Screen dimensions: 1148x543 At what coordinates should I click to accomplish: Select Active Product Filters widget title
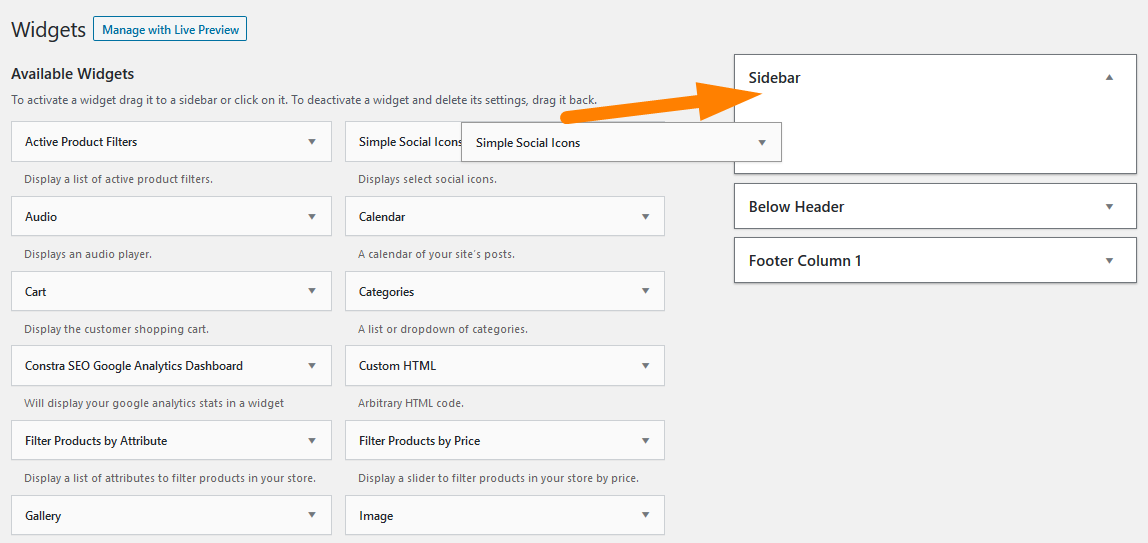tap(81, 142)
